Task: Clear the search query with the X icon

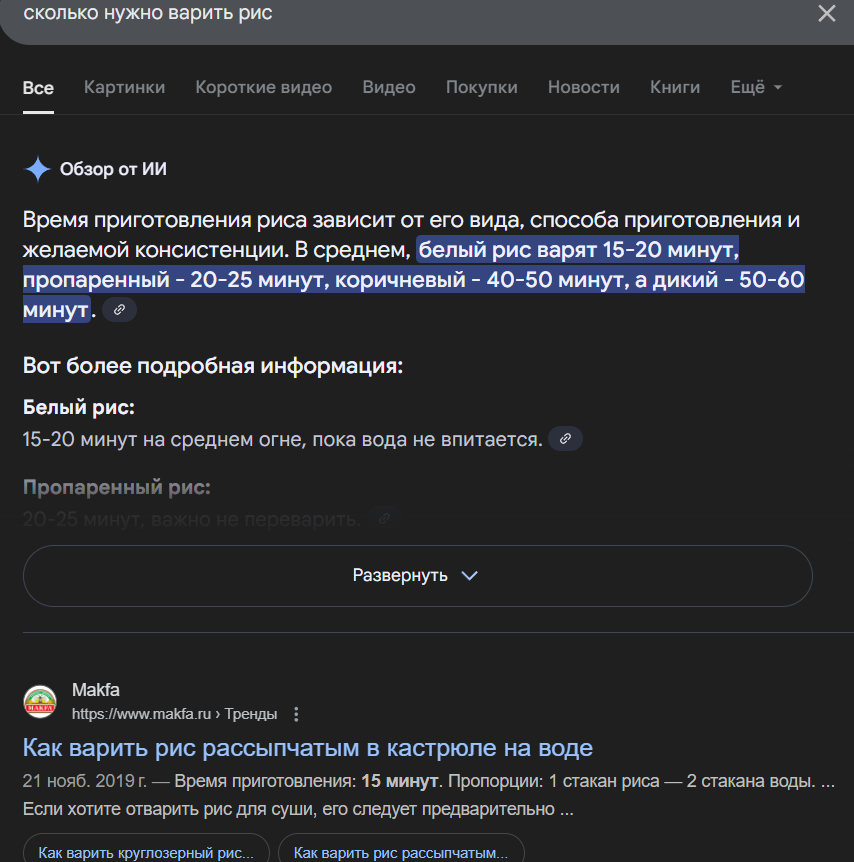Action: pos(827,13)
